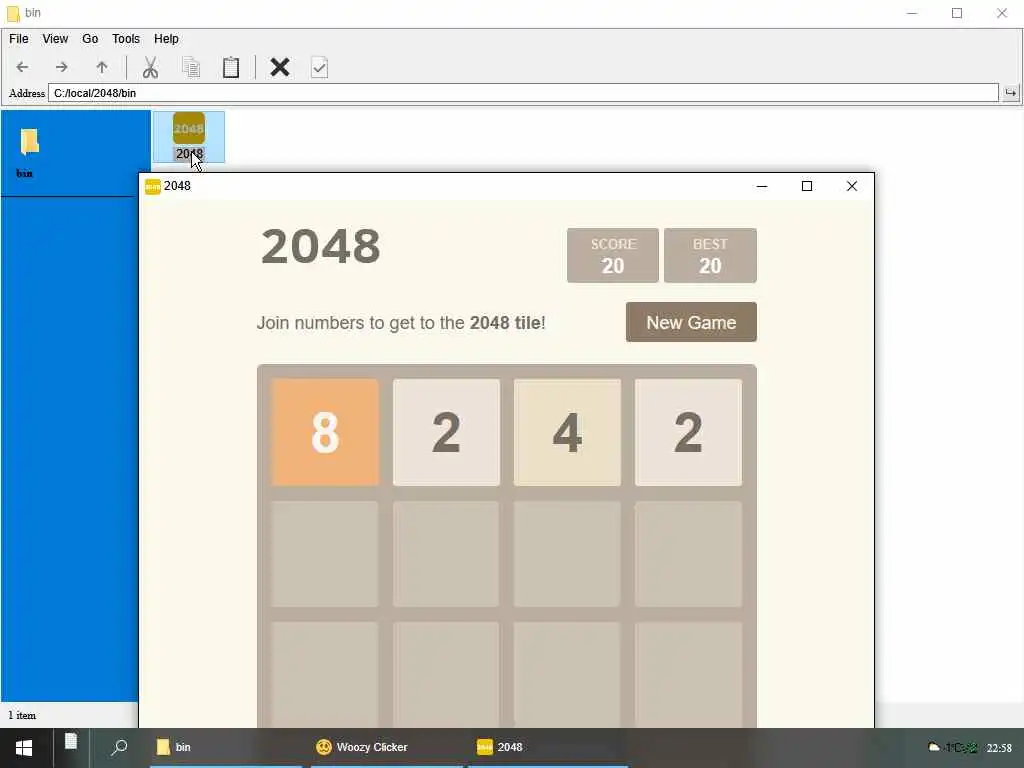Image resolution: width=1024 pixels, height=768 pixels.
Task: Click the '2048 tile' bold text
Action: tap(505, 323)
